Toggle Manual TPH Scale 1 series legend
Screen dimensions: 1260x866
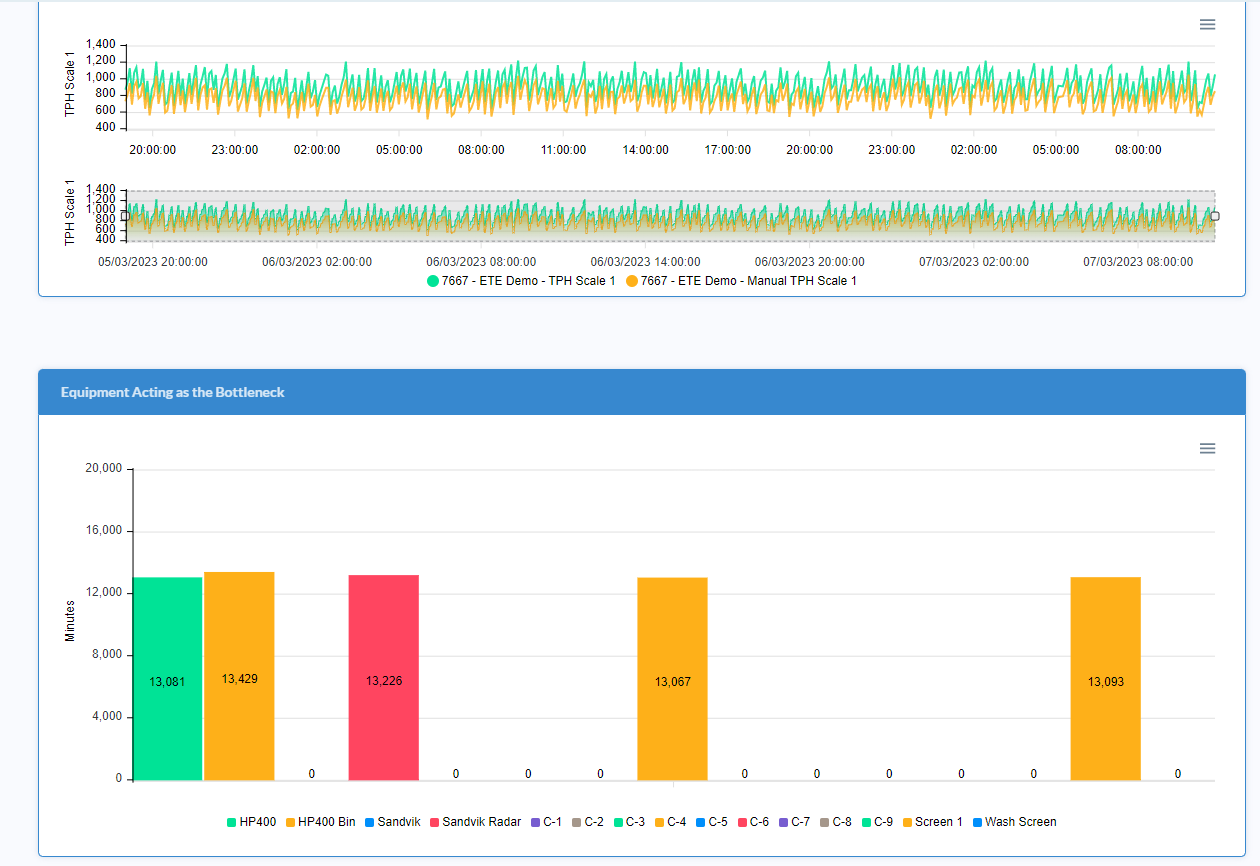pyautogui.click(x=741, y=281)
